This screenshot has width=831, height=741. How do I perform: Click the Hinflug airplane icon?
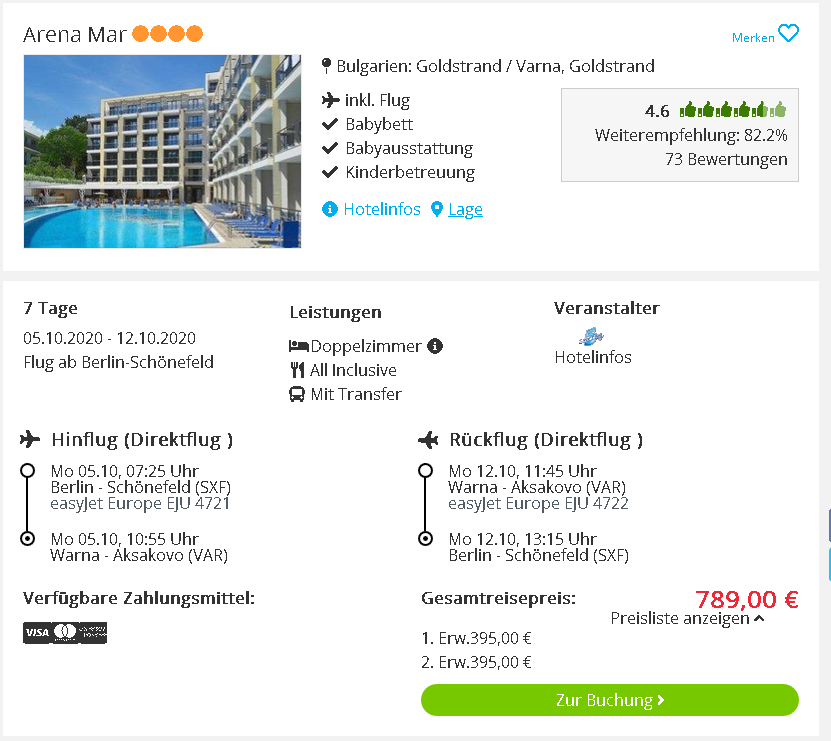[x=30, y=439]
